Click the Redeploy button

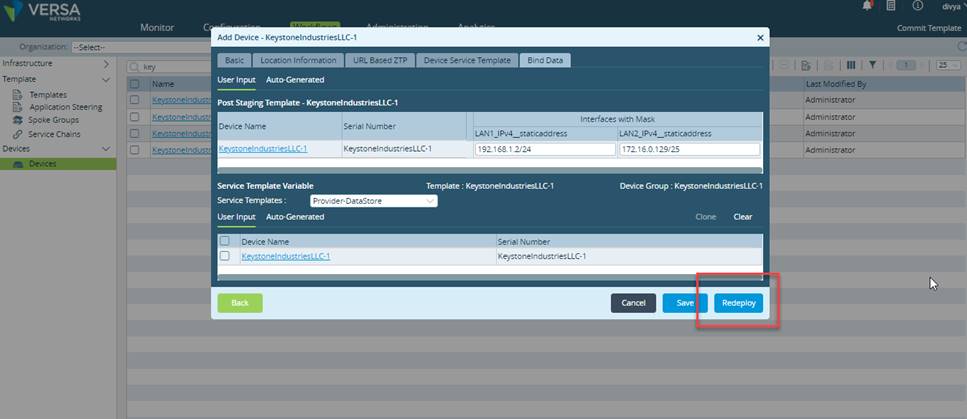738,303
